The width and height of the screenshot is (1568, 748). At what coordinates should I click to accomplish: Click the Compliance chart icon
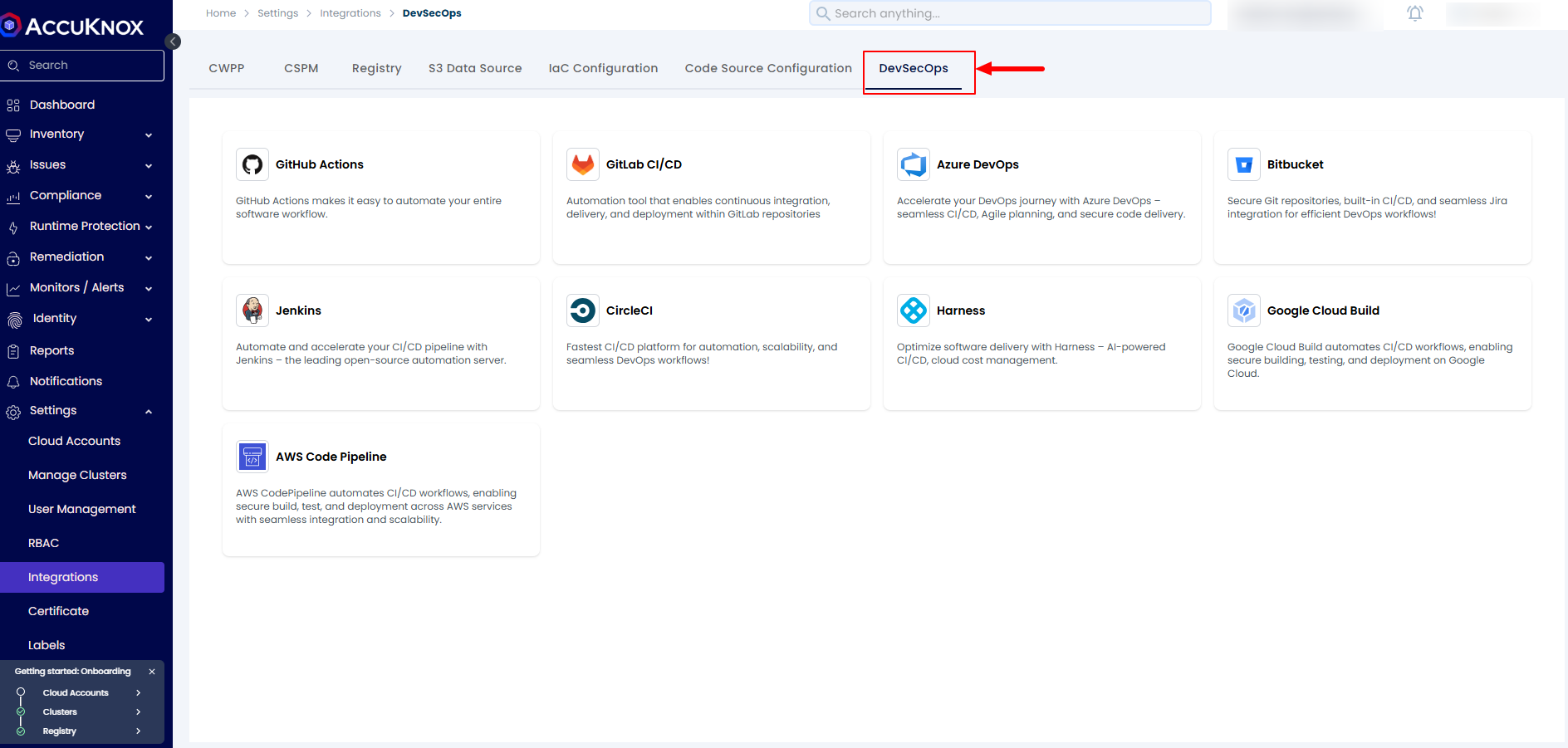click(13, 197)
